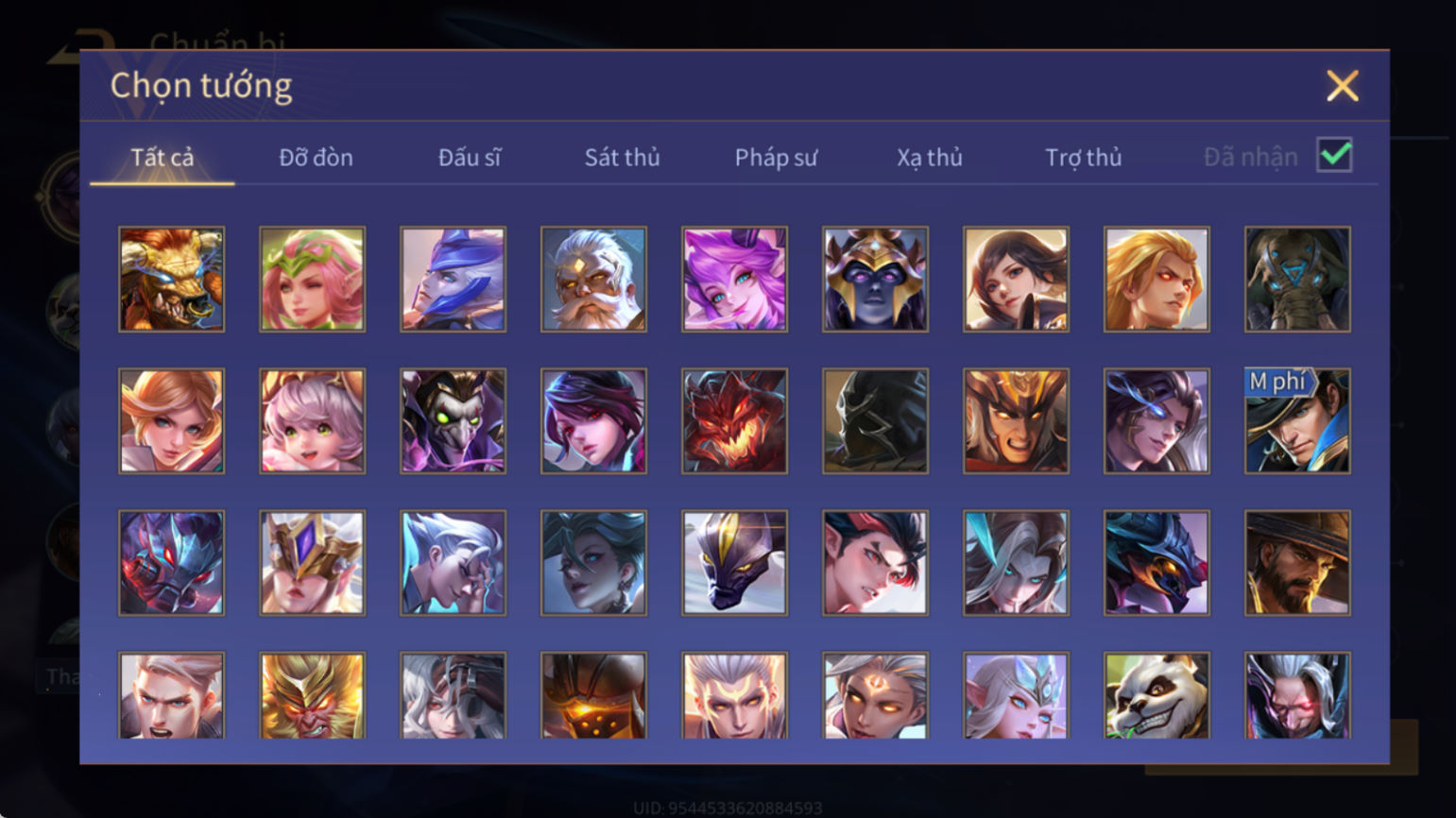
Task: Select the golden Monkey King hero
Action: tap(312, 695)
